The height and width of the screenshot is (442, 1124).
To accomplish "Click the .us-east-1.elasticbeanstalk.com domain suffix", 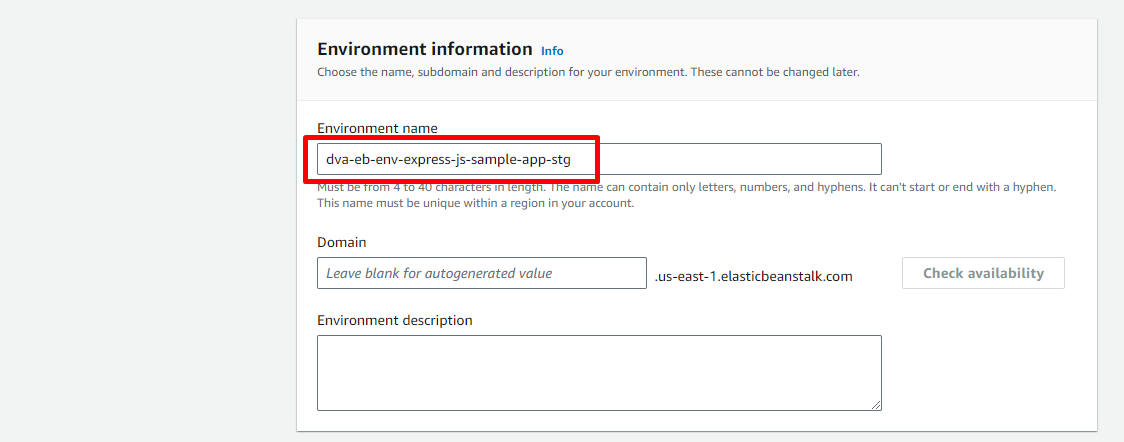I will click(753, 276).
